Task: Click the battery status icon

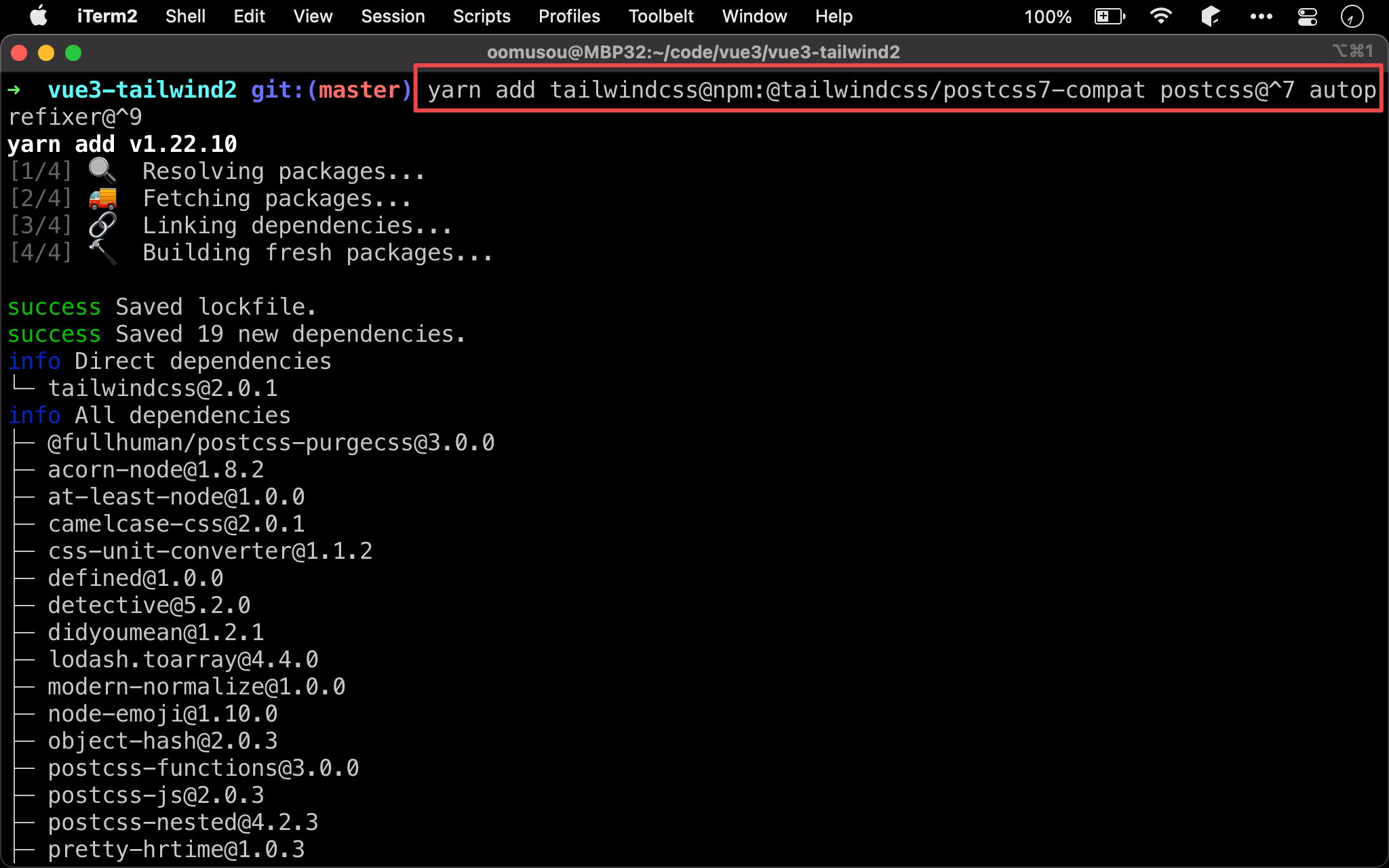Action: coord(1110,16)
